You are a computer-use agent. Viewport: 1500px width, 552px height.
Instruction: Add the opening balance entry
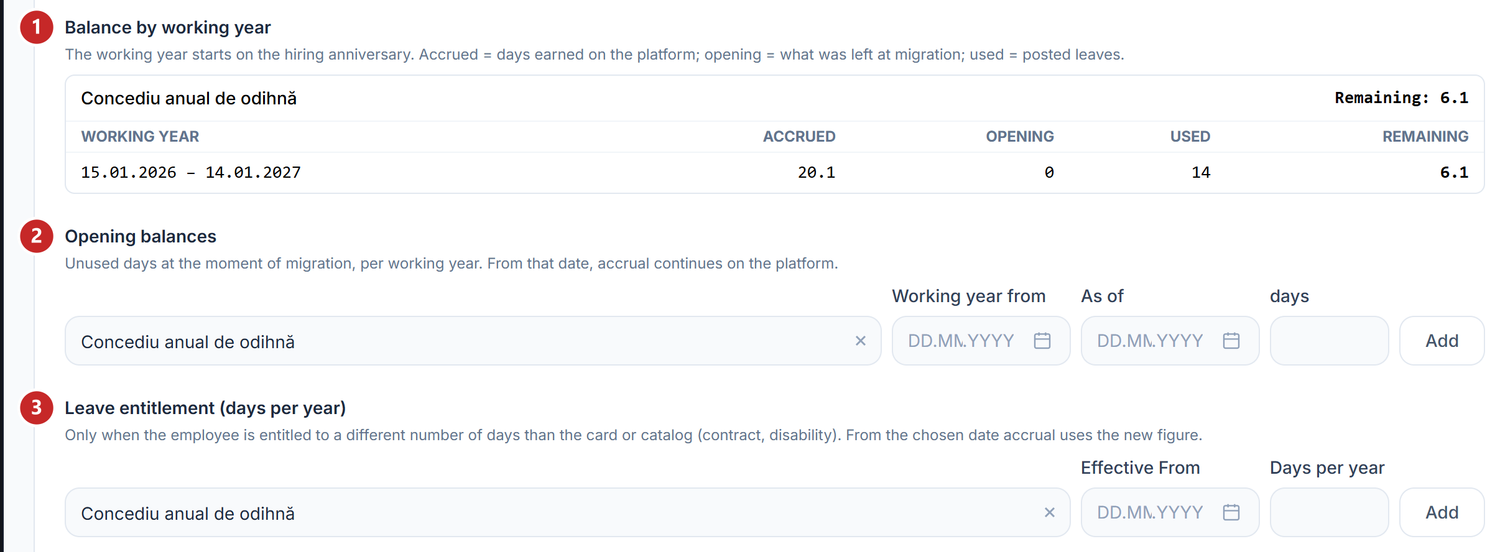click(1442, 341)
